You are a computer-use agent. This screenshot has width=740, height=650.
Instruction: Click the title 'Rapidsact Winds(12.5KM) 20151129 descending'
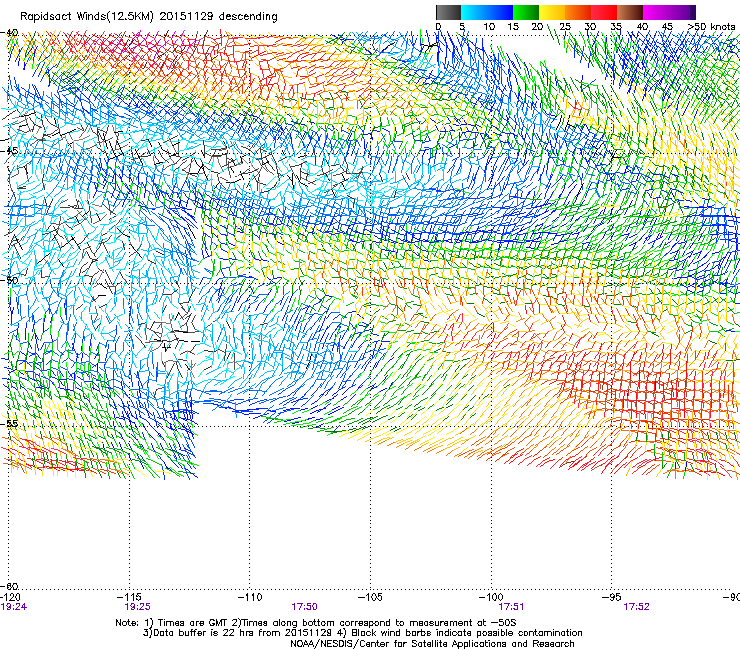click(x=149, y=16)
